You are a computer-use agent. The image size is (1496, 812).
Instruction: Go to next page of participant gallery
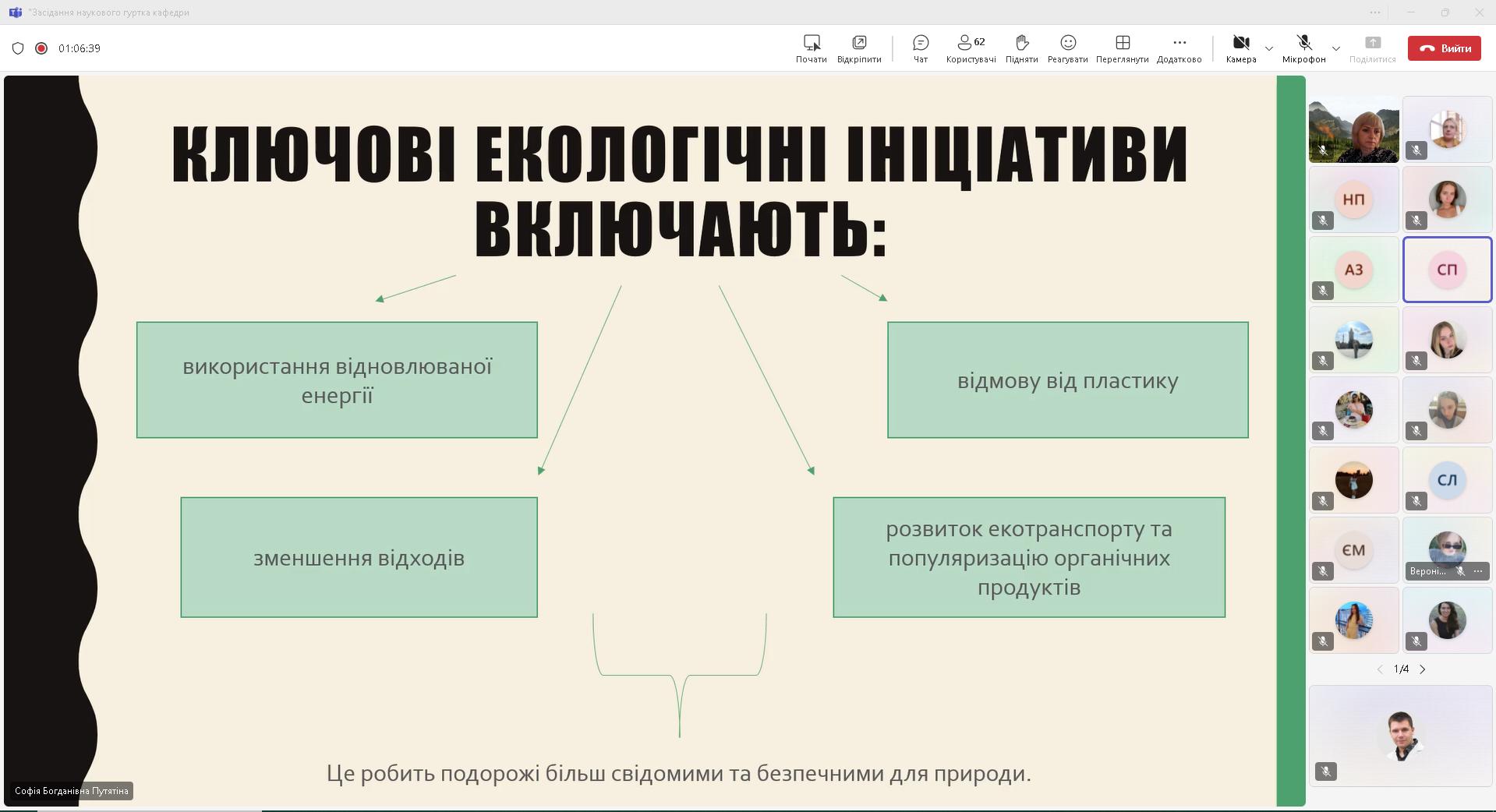[1423, 669]
